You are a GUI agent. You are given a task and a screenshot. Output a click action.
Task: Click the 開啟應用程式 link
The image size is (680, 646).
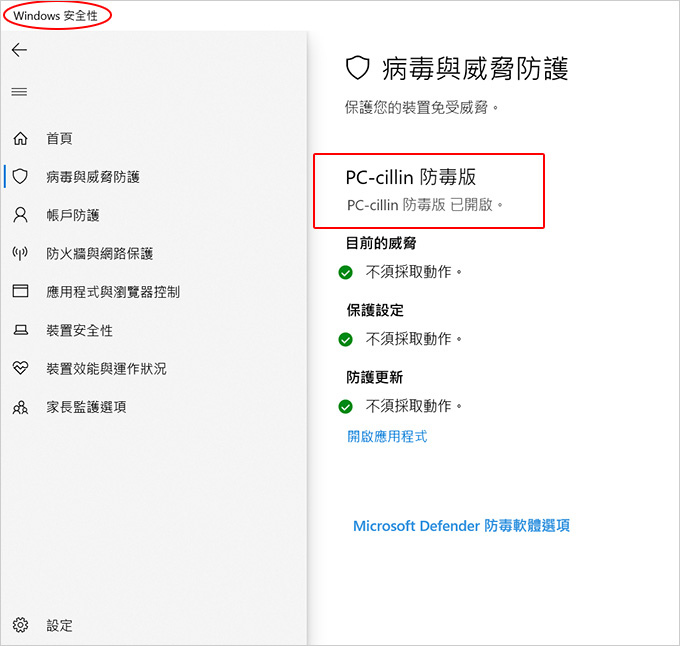pos(387,436)
